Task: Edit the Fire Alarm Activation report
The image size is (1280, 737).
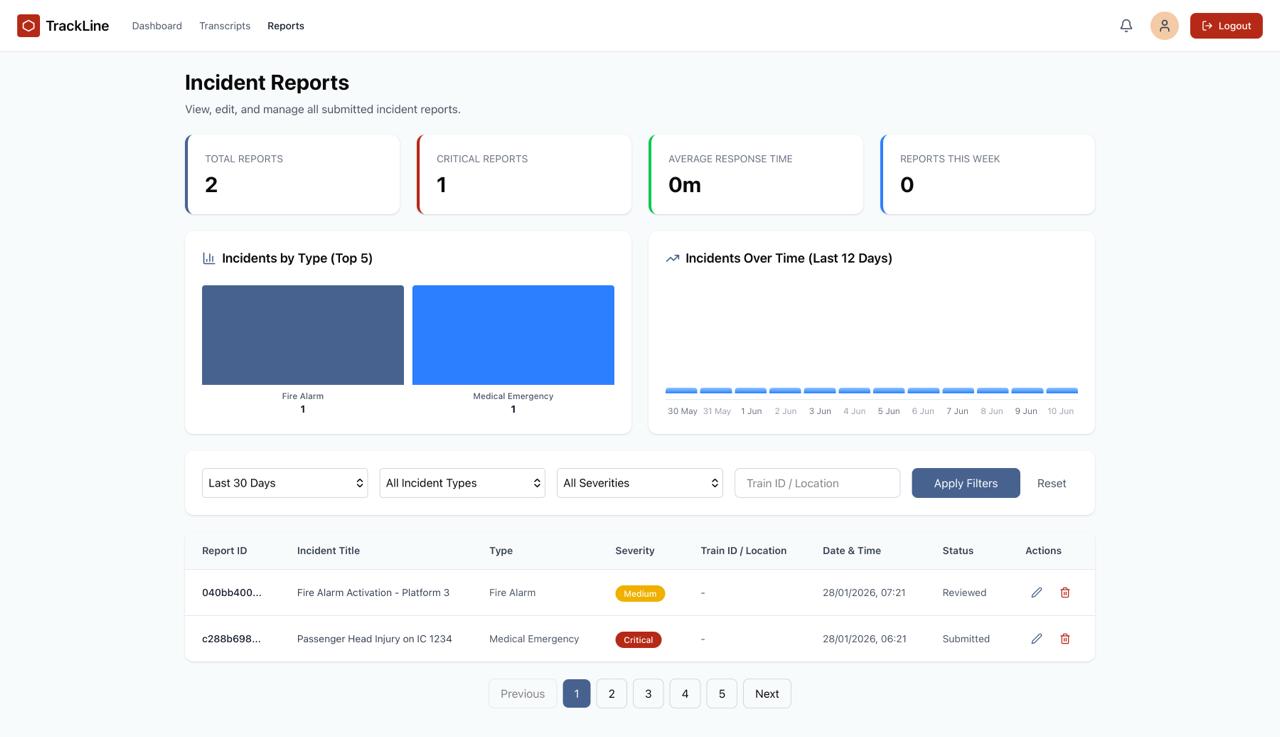Action: (x=1037, y=592)
